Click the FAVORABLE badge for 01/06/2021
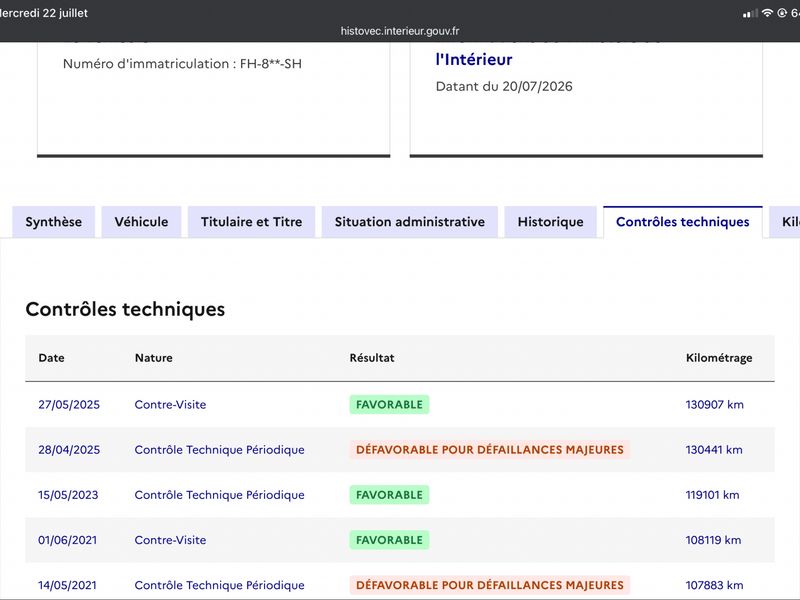Image resolution: width=800 pixels, height=600 pixels. [x=389, y=540]
